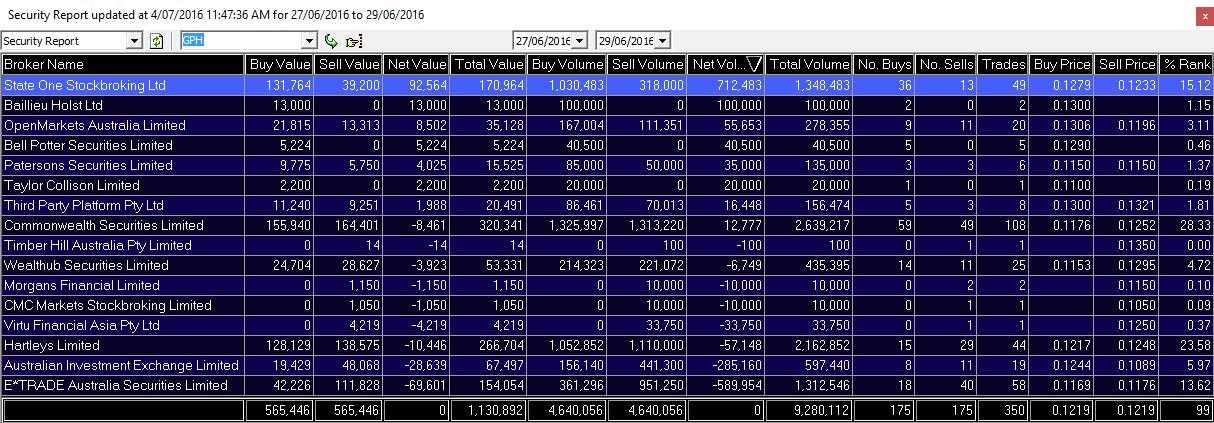The height and width of the screenshot is (423, 1214).
Task: Click the totals row trades count 350
Action: pyautogui.click(x=1016, y=411)
